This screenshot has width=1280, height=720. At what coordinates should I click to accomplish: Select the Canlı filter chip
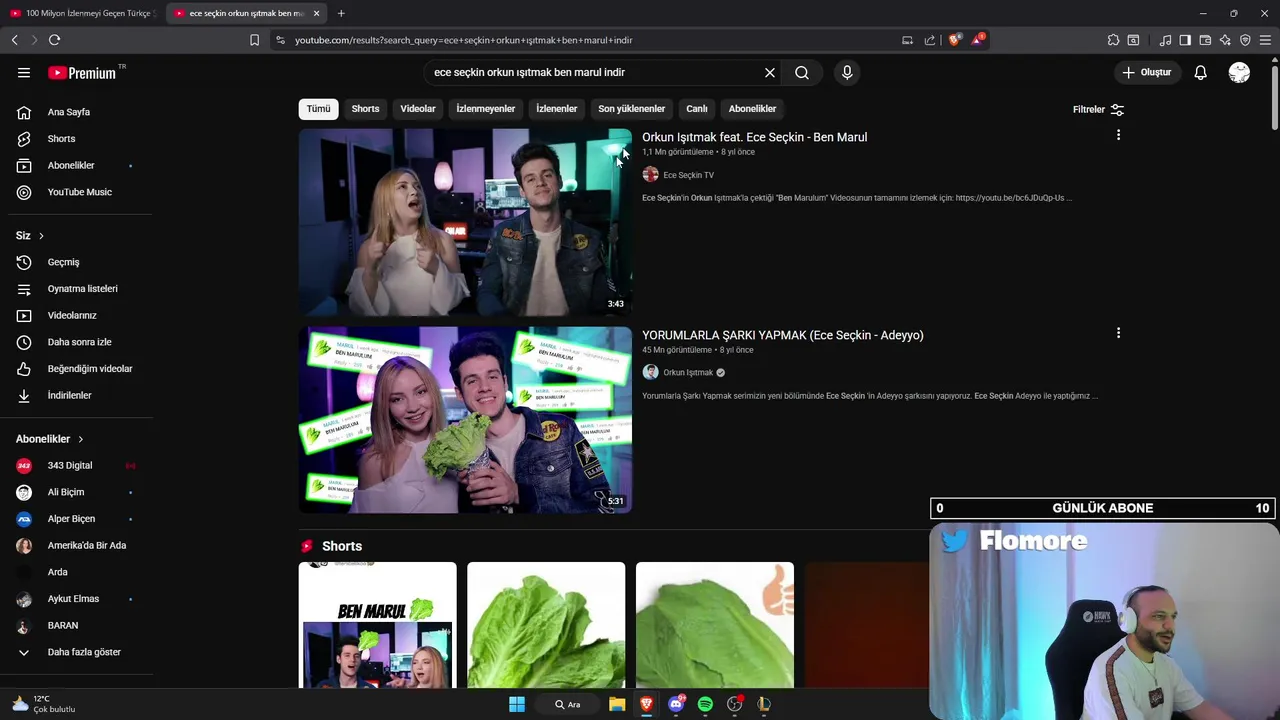(x=697, y=109)
